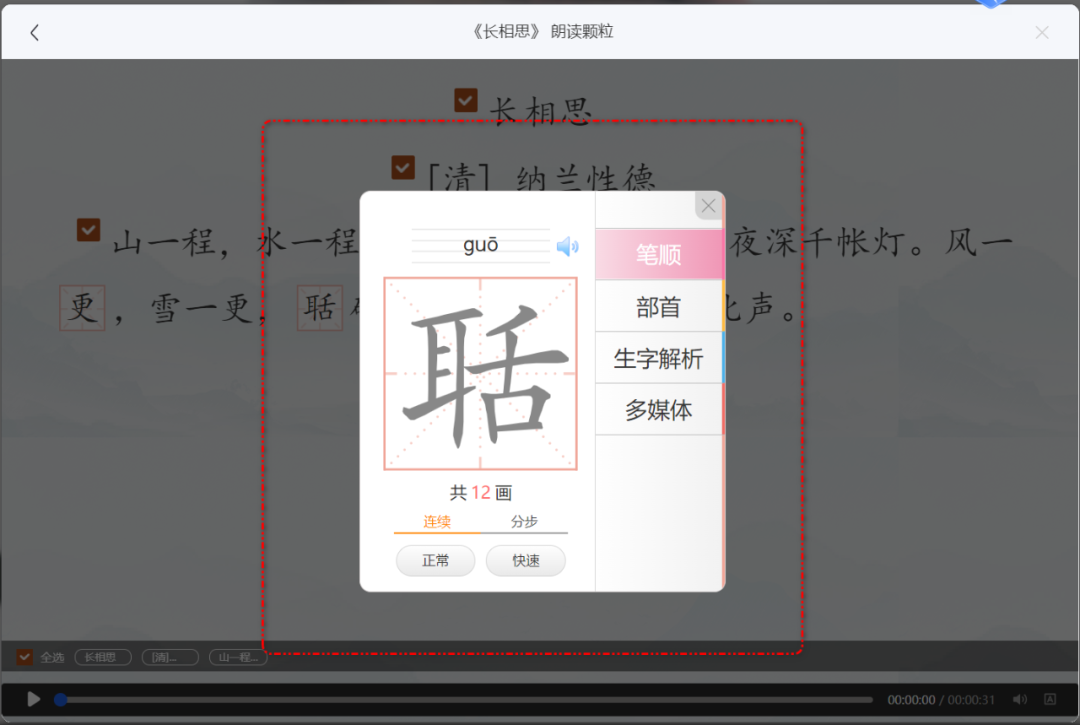Close the 聒 character dialog
Viewport: 1080px width, 725px height.
(x=708, y=206)
